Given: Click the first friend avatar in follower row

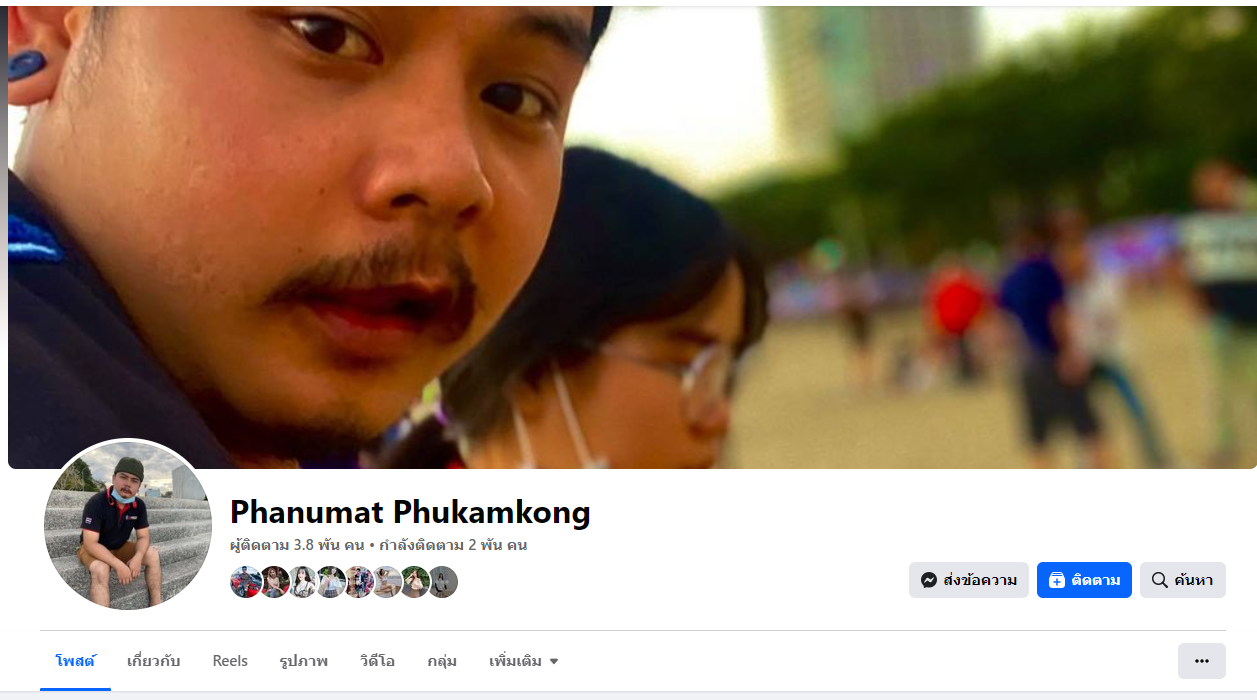Looking at the screenshot, I should (x=246, y=582).
